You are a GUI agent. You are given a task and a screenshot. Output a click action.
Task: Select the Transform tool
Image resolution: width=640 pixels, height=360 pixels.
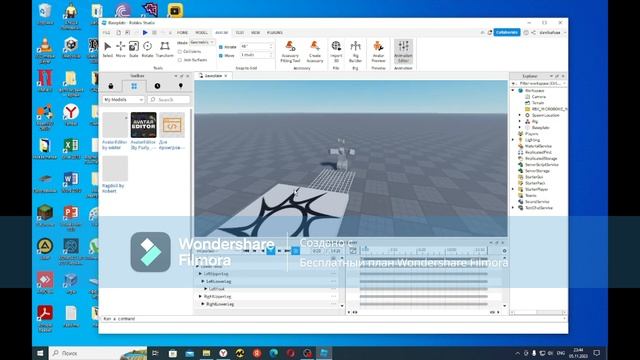click(x=164, y=49)
